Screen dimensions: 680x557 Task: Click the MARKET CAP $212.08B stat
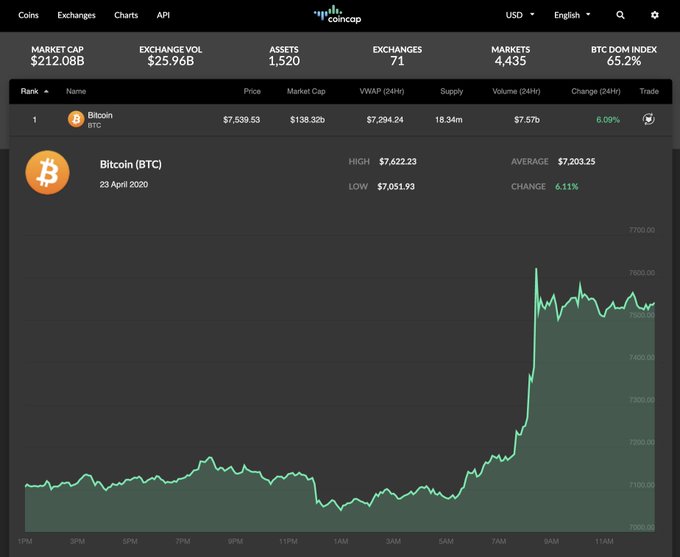(57, 56)
